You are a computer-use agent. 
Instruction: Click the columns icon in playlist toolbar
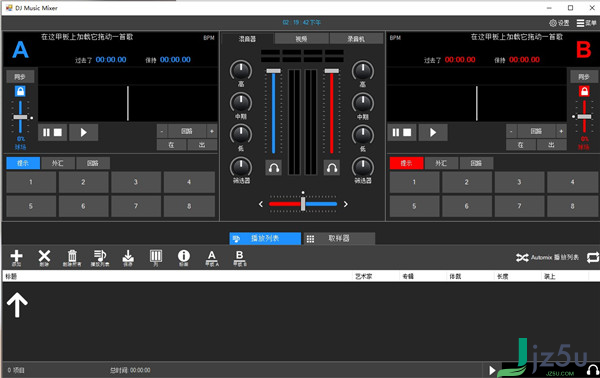(156, 257)
